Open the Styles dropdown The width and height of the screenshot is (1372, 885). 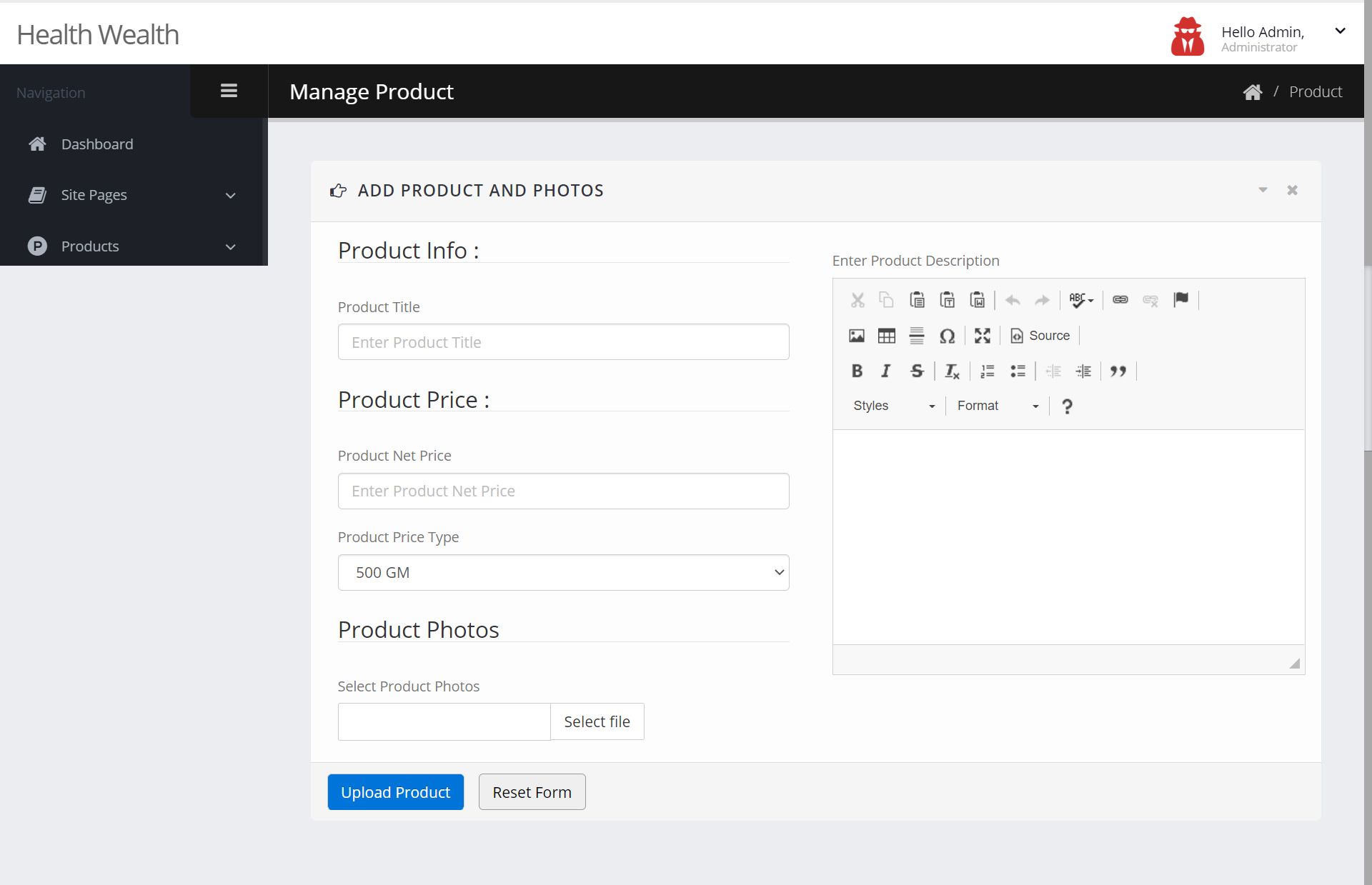893,406
